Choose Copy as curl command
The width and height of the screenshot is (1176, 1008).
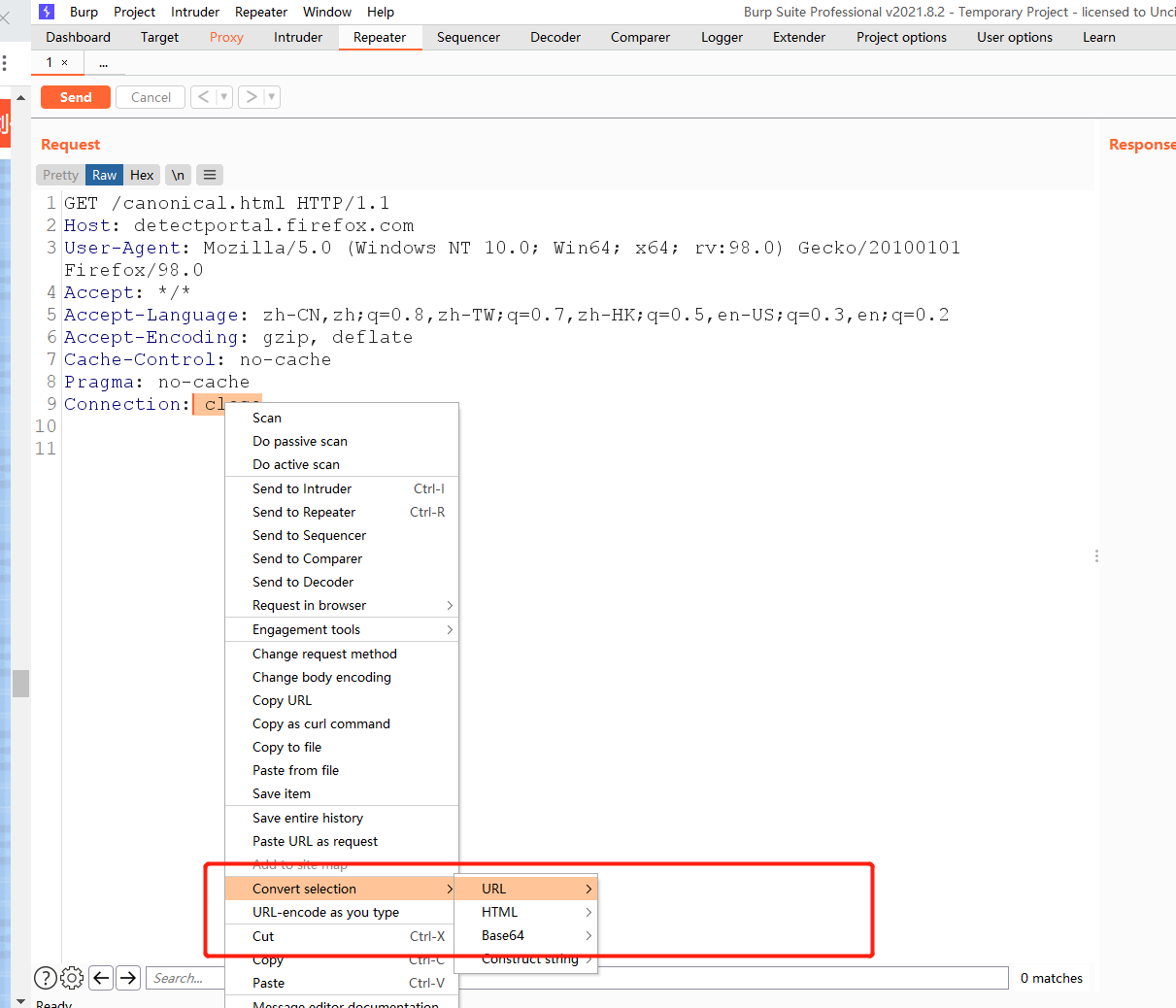(x=342, y=723)
